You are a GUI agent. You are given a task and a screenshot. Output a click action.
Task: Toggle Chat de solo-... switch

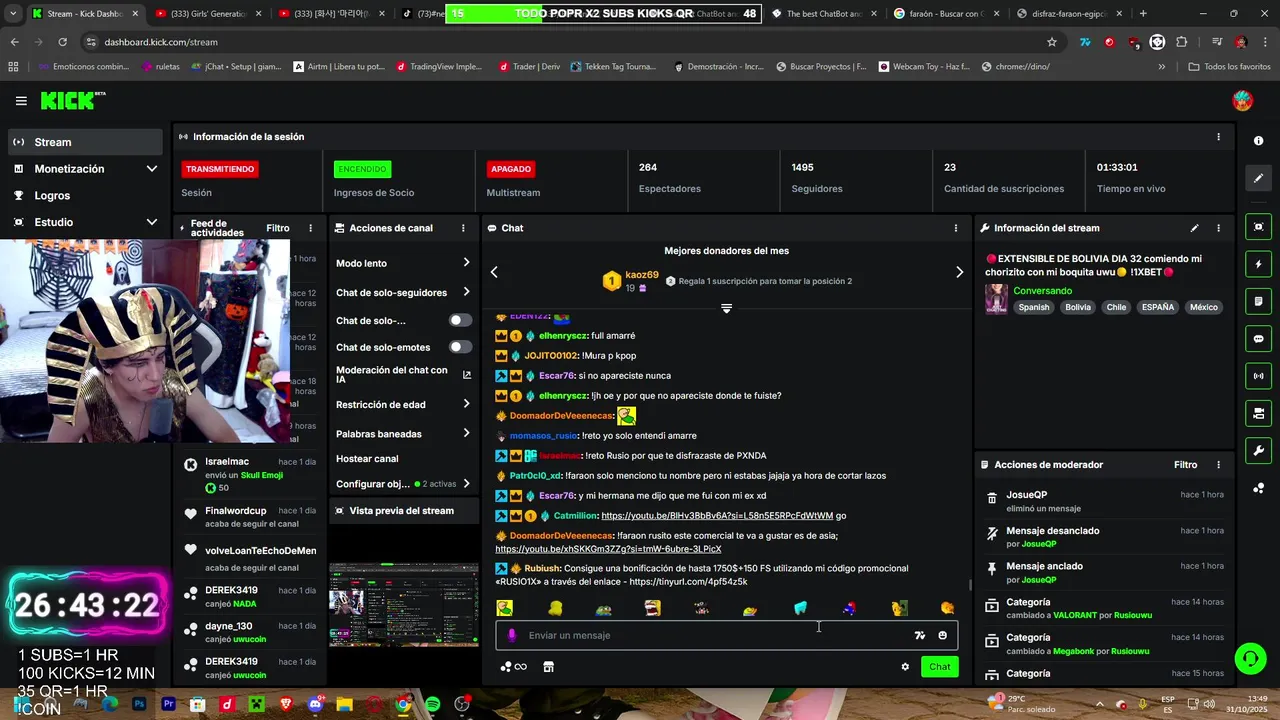(460, 320)
